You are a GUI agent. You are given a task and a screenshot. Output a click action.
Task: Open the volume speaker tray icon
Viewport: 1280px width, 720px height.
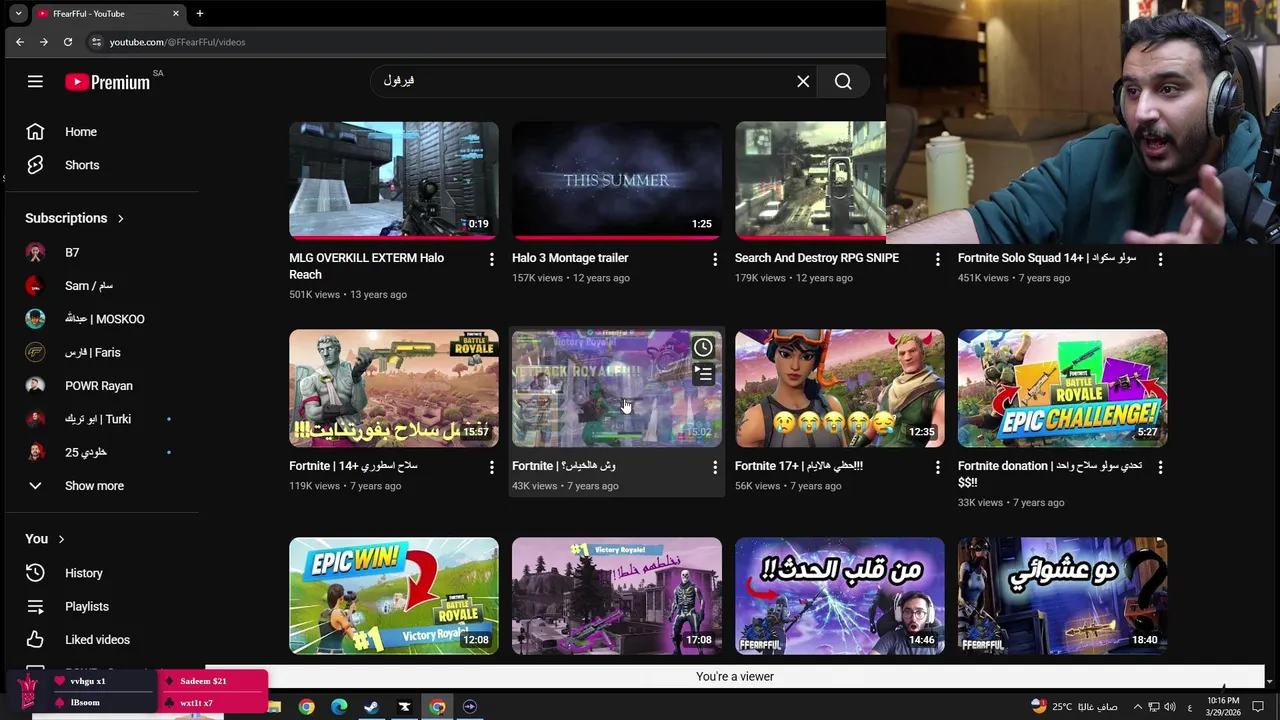click(1171, 707)
